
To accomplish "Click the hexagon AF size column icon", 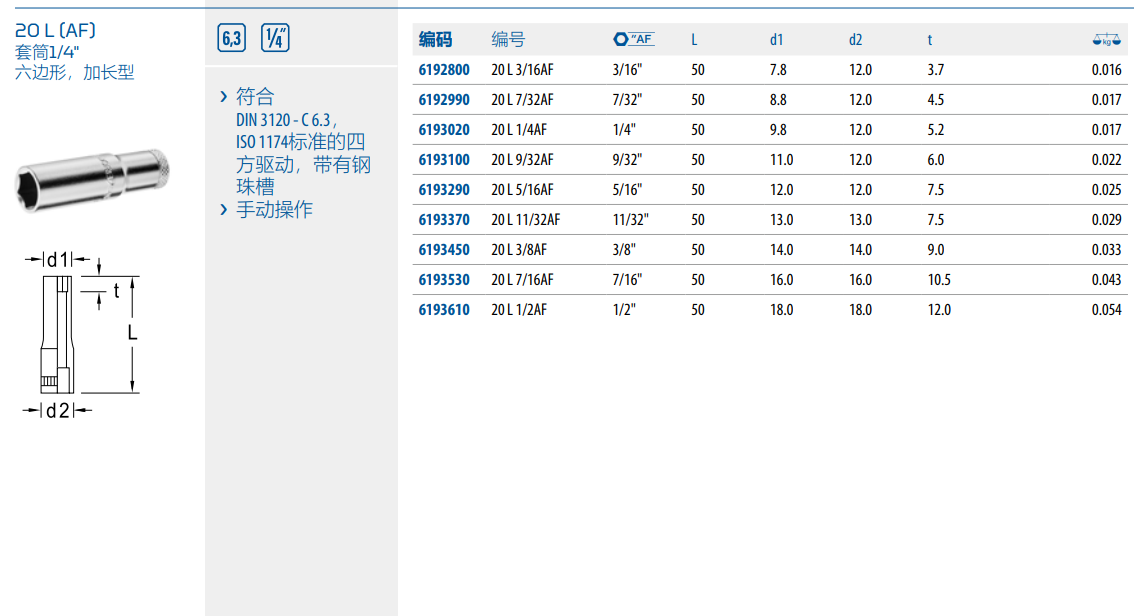I will (x=633, y=39).
